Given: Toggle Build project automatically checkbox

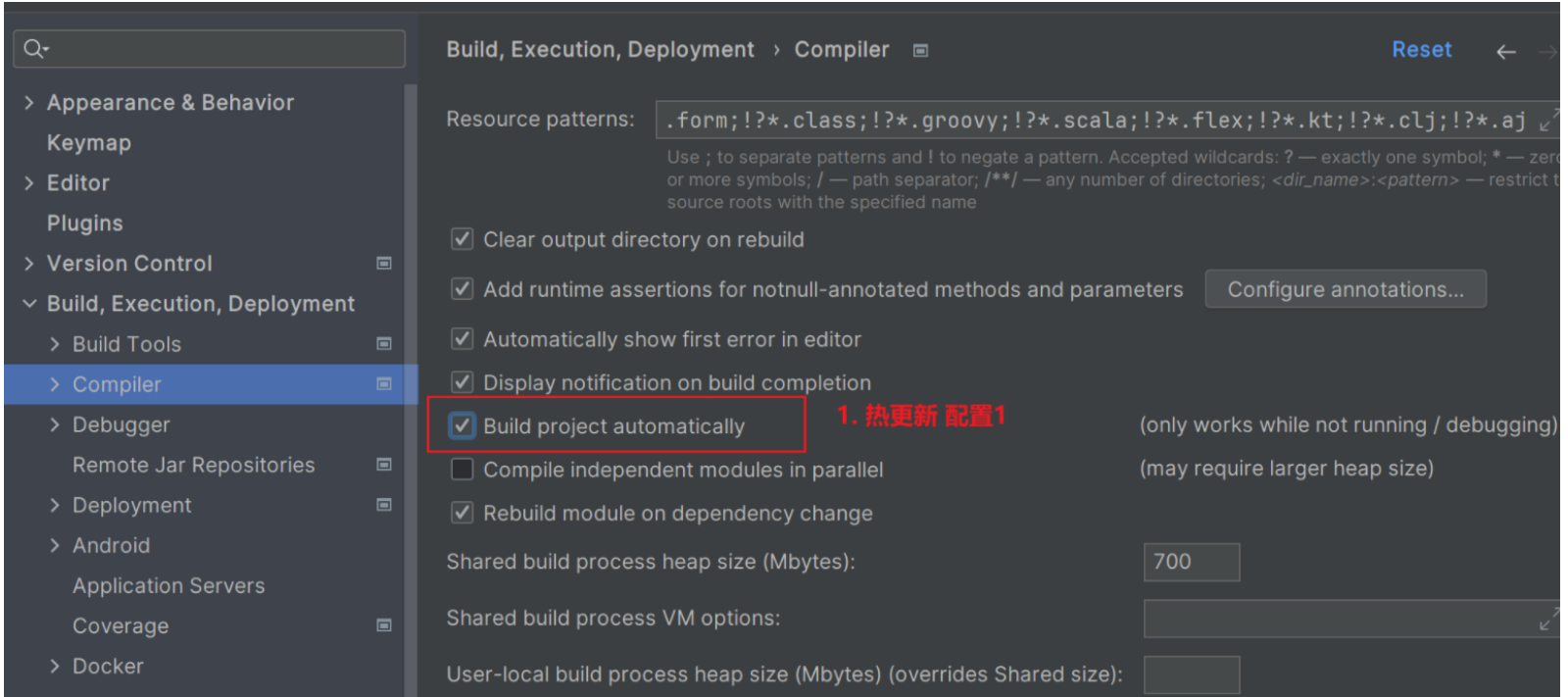Looking at the screenshot, I should [x=462, y=425].
